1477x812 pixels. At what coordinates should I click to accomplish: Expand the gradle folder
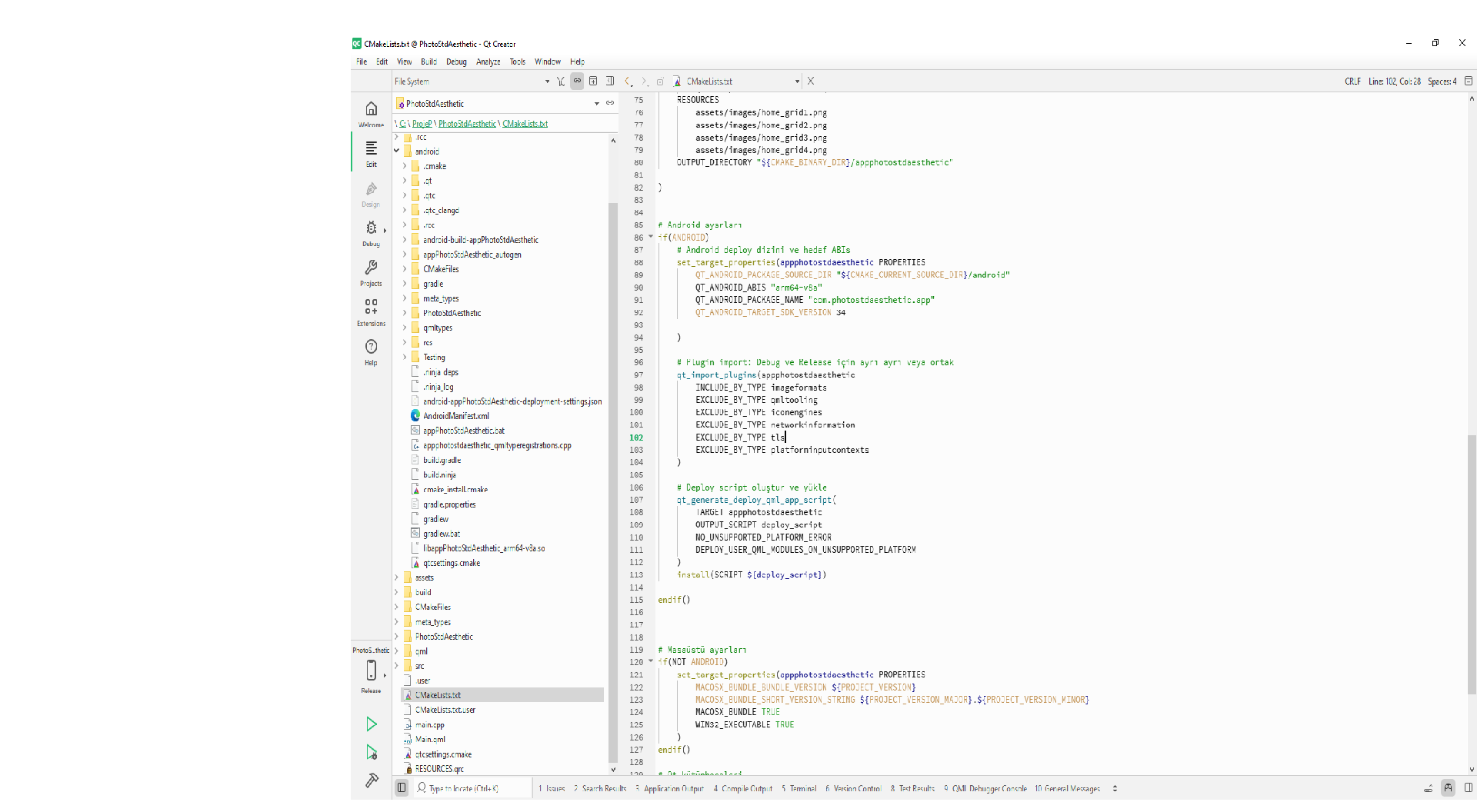pyautogui.click(x=405, y=284)
